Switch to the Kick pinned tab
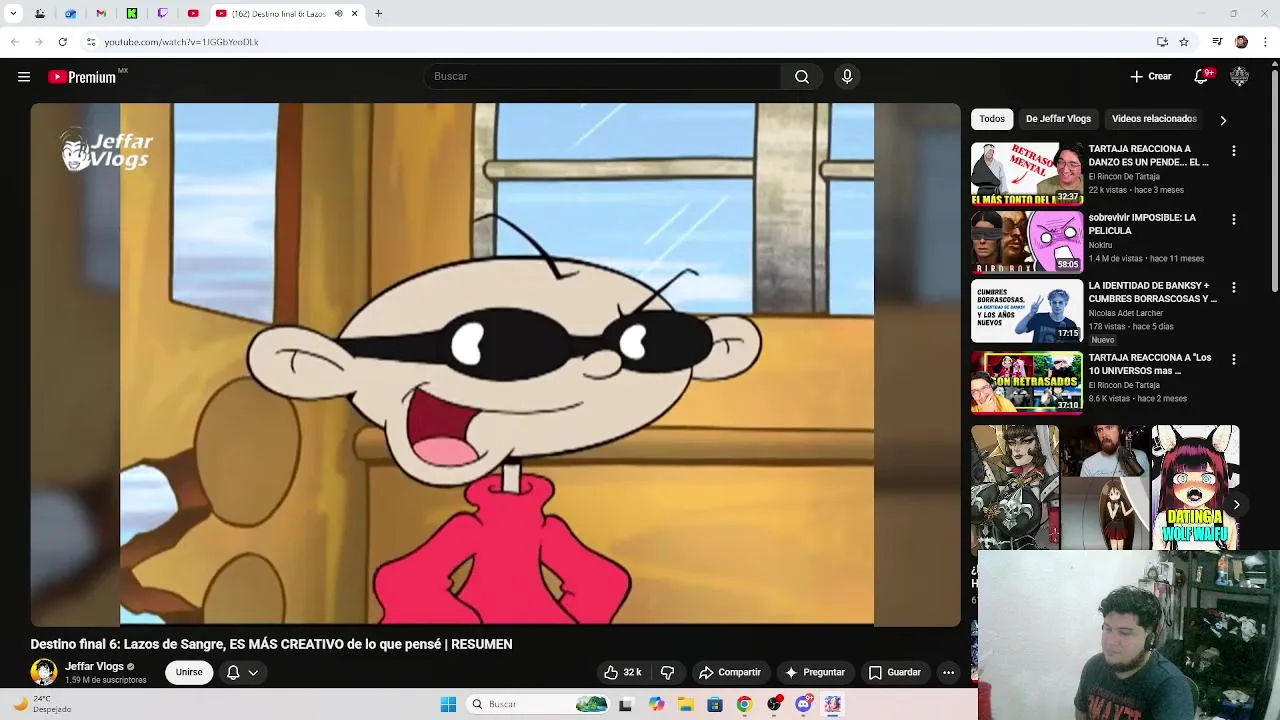The image size is (1280, 720). 131,14
